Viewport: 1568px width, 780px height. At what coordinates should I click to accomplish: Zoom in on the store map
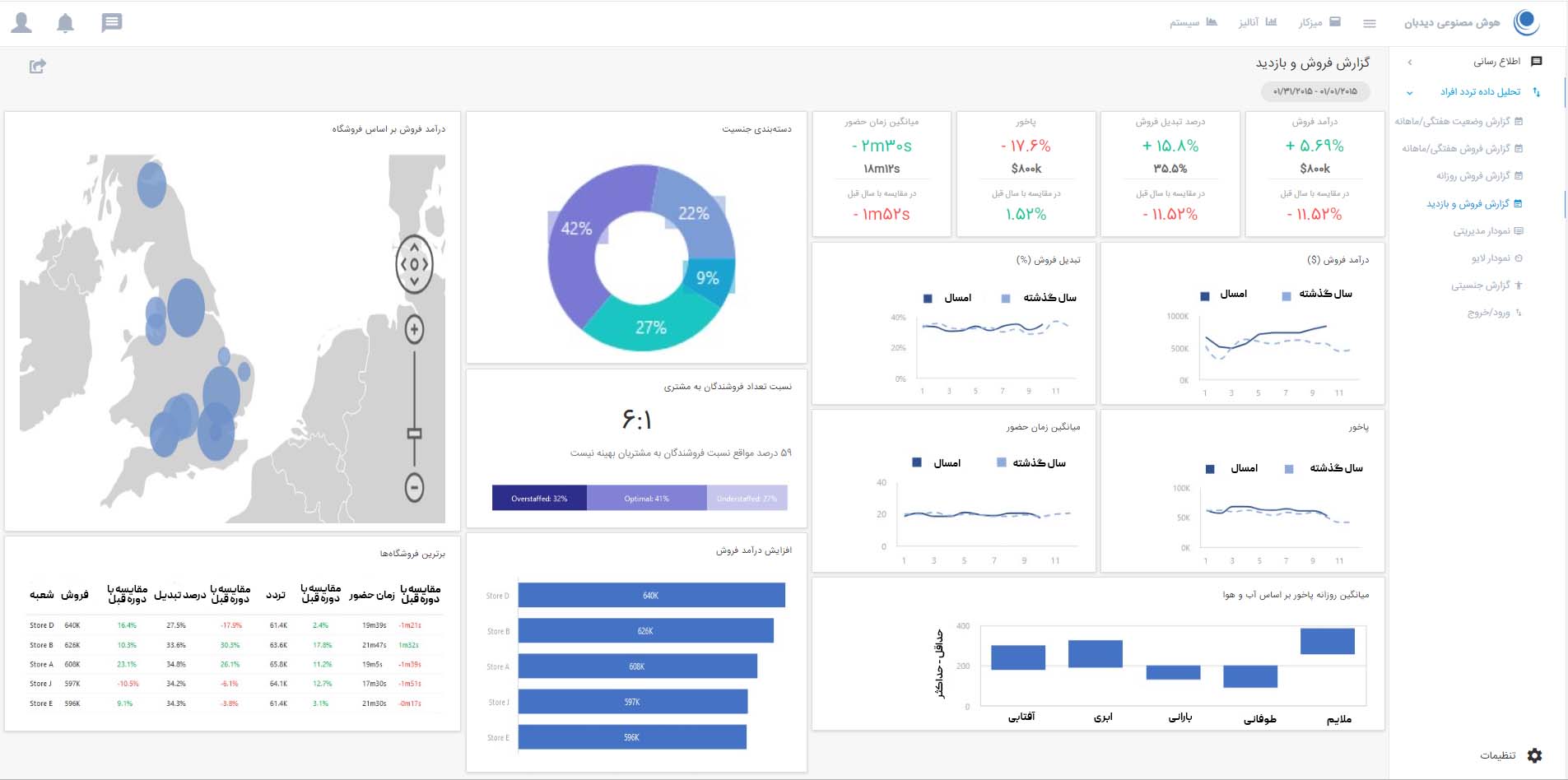(x=415, y=330)
